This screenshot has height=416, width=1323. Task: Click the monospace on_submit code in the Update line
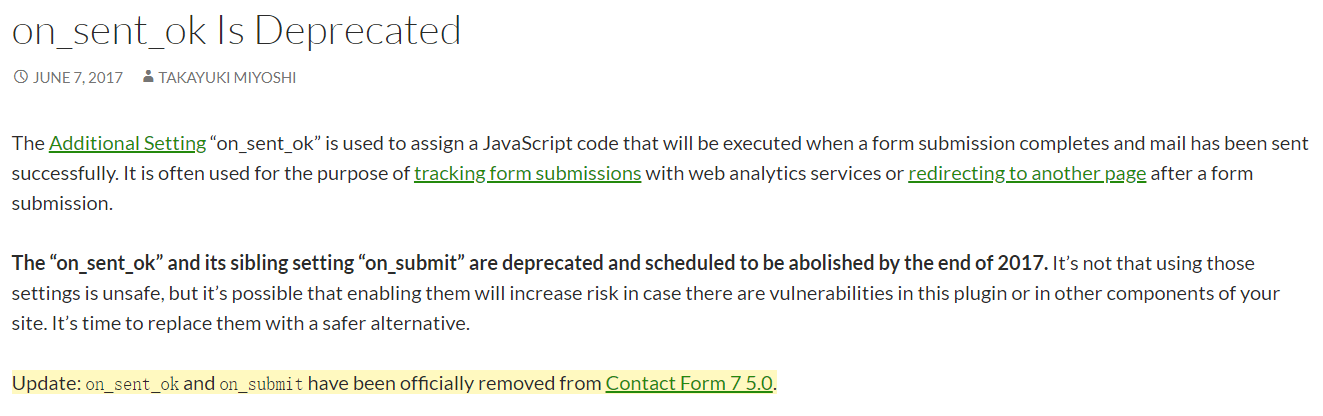point(262,384)
